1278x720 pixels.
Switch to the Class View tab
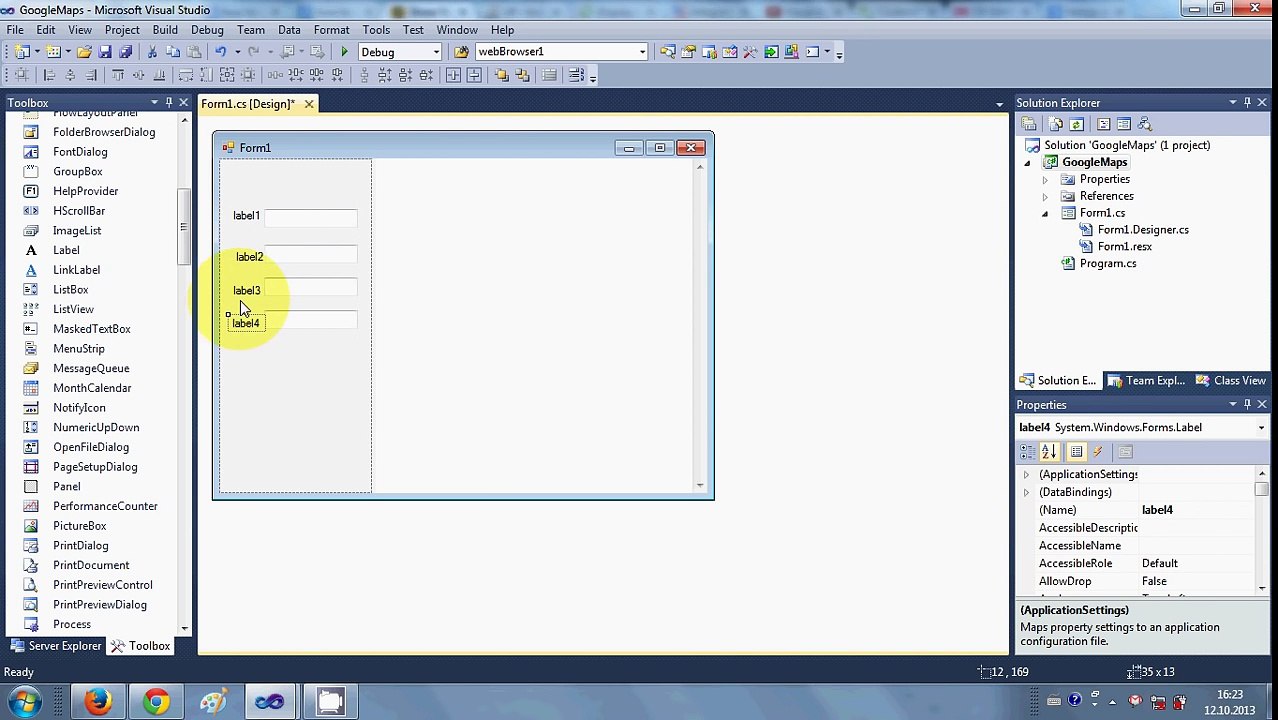pos(1231,381)
